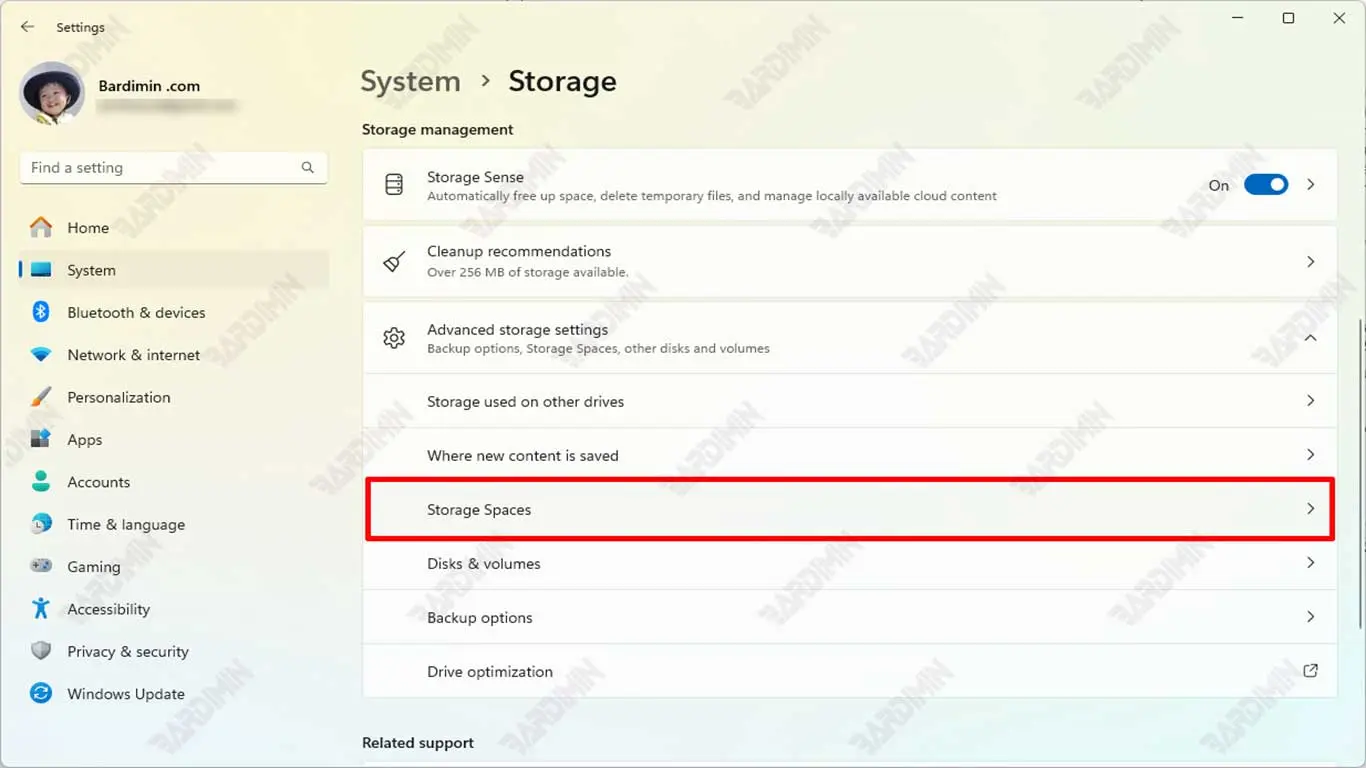The width and height of the screenshot is (1366, 768).
Task: Open Drive optimization external link
Action: pos(1310,671)
